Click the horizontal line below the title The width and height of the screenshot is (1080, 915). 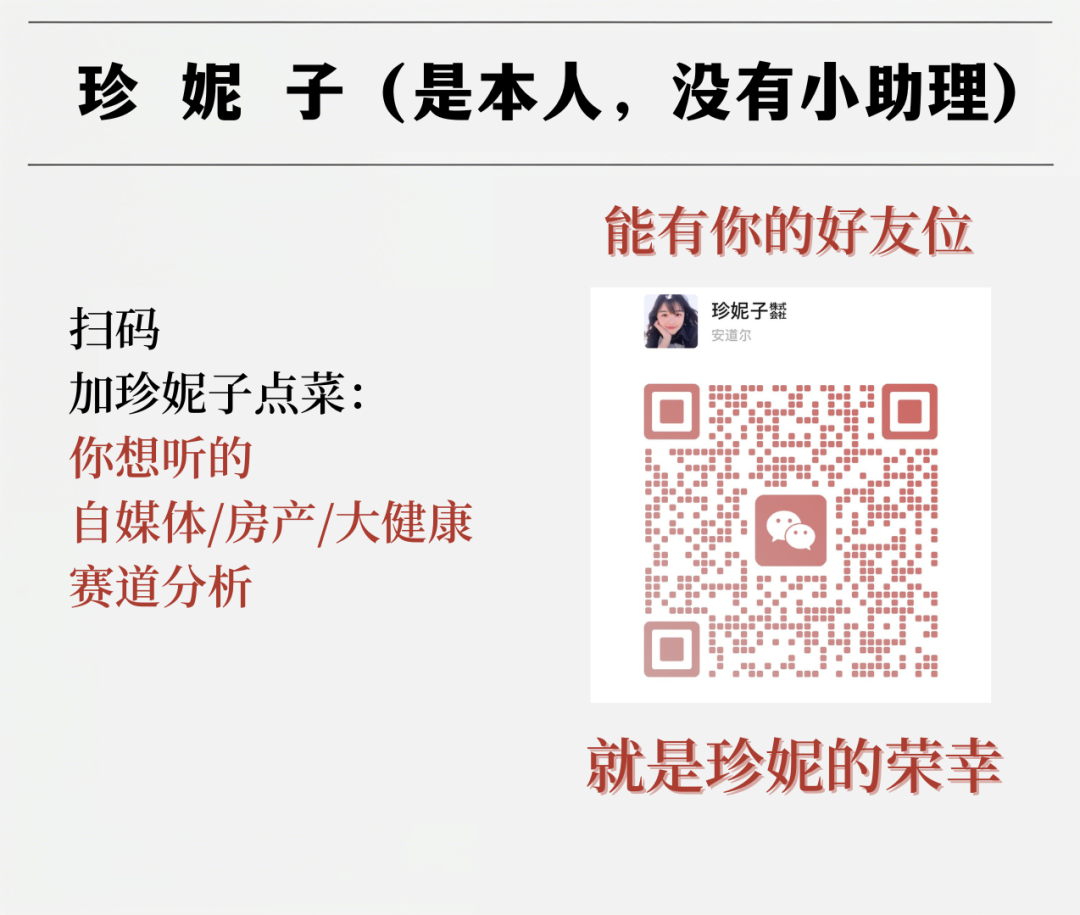point(541,165)
